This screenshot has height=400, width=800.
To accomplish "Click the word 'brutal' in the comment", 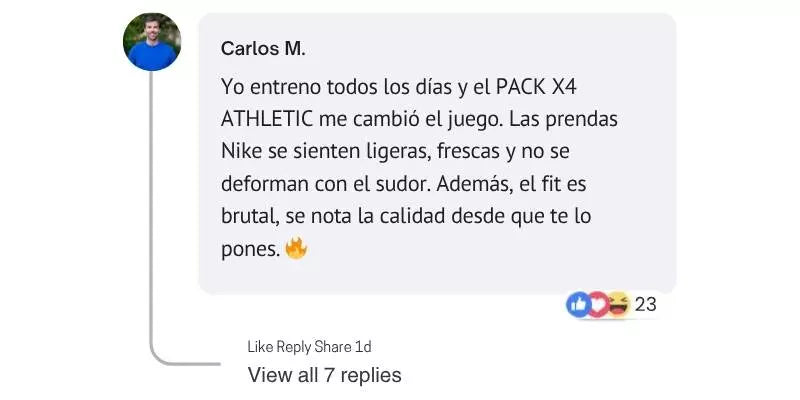I will pyautogui.click(x=249, y=216).
